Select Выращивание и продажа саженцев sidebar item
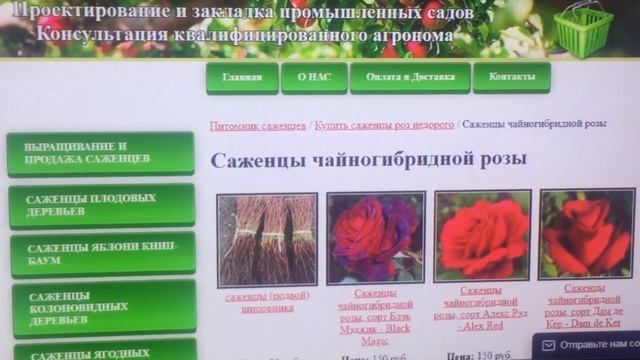 [100, 154]
